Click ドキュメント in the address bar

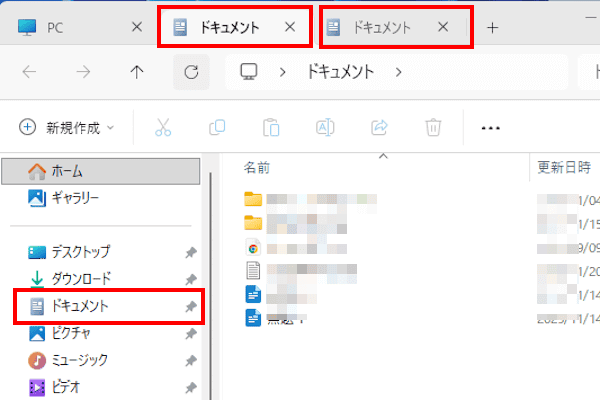tap(340, 72)
